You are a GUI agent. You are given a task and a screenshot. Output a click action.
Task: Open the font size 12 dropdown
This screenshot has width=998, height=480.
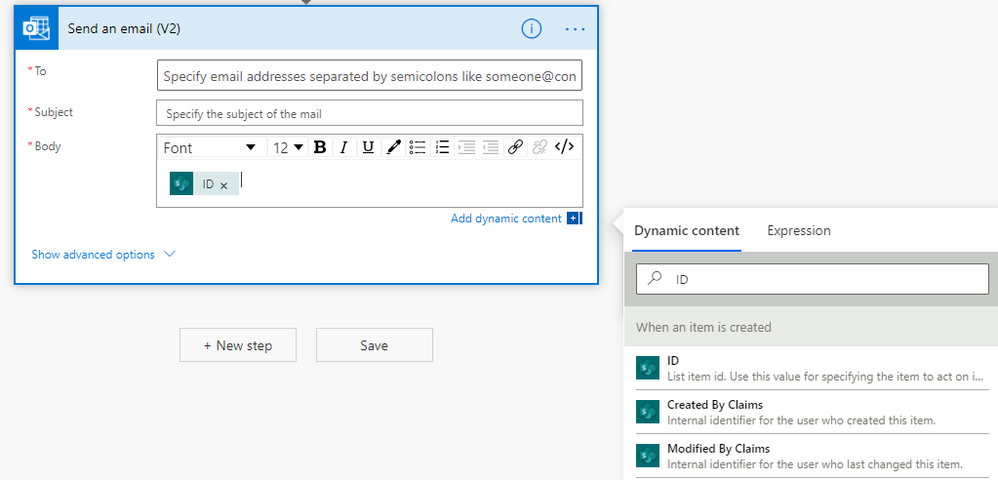click(x=288, y=148)
